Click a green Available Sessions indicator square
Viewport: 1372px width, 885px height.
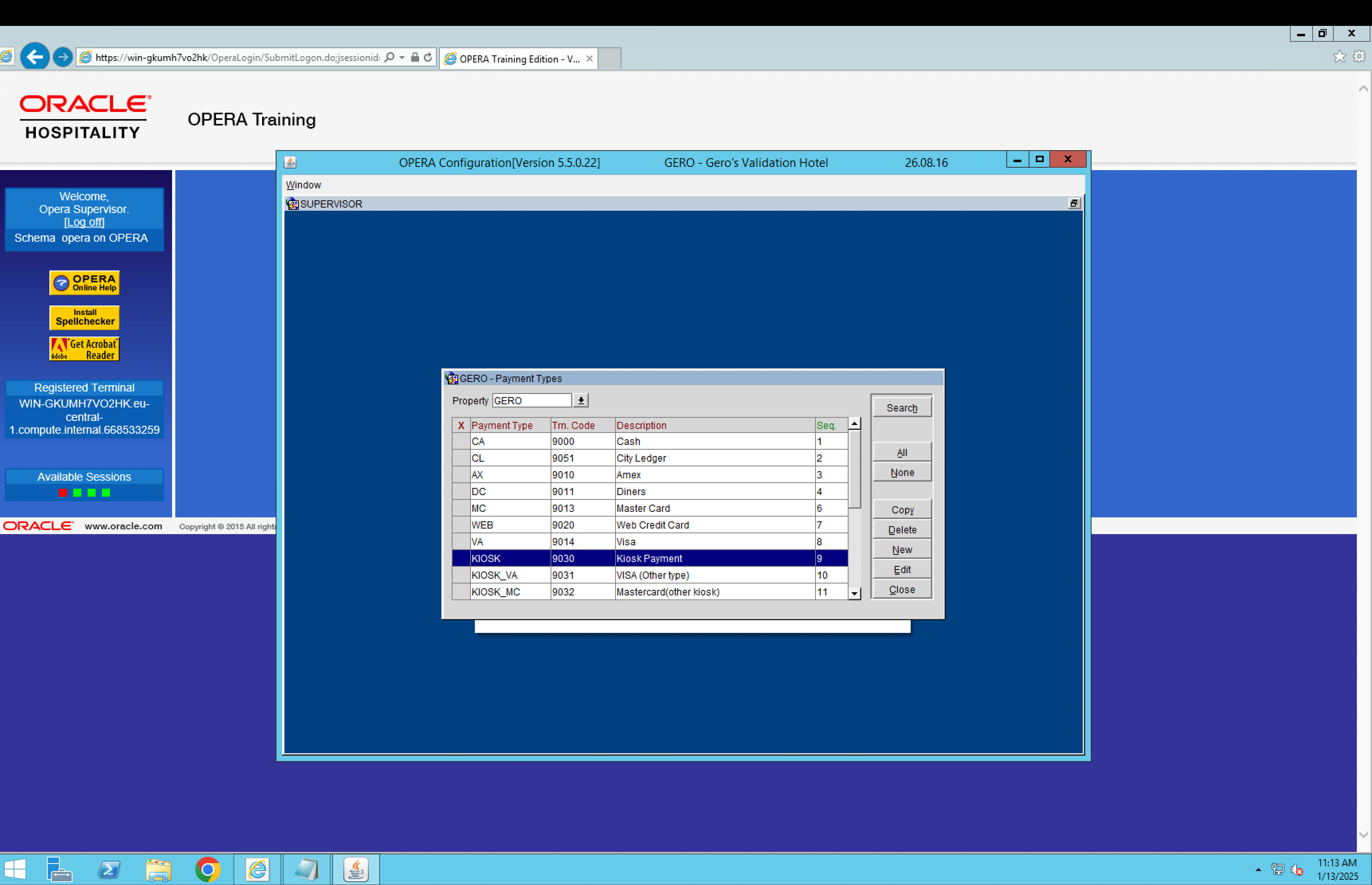tap(77, 492)
